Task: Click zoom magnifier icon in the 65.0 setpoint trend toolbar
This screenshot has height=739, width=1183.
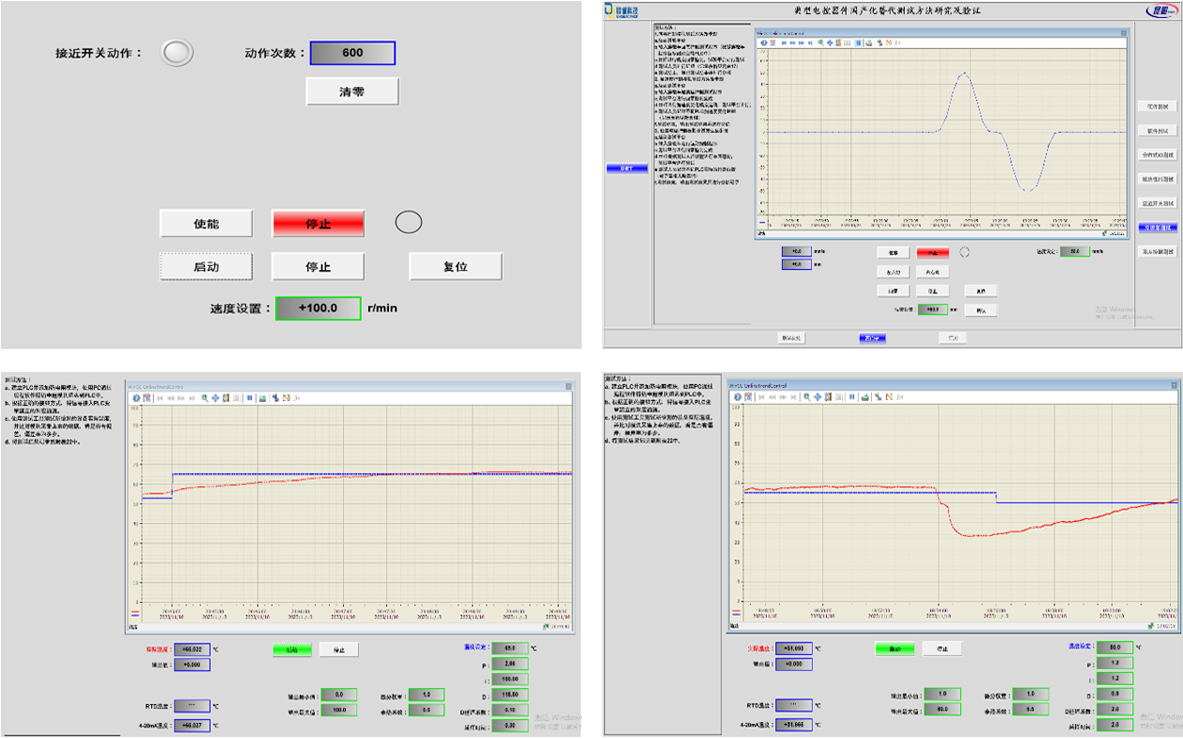Action: pyautogui.click(x=205, y=397)
